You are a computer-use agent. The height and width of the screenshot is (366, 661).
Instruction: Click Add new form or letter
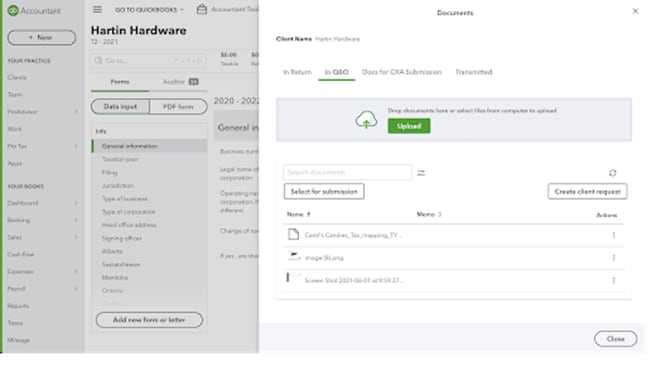(x=149, y=320)
